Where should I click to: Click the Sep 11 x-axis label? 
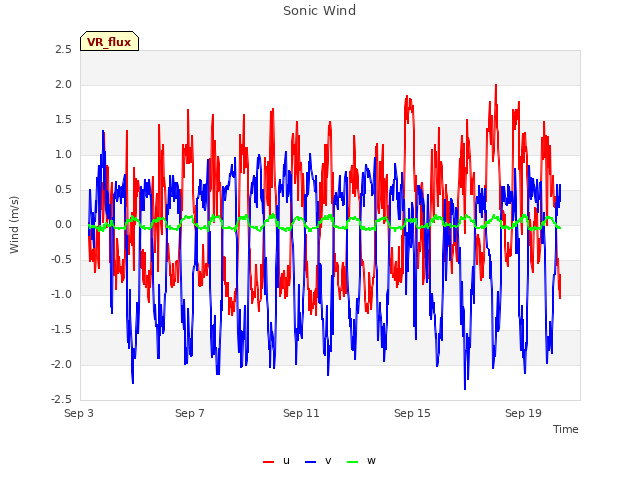click(x=301, y=413)
